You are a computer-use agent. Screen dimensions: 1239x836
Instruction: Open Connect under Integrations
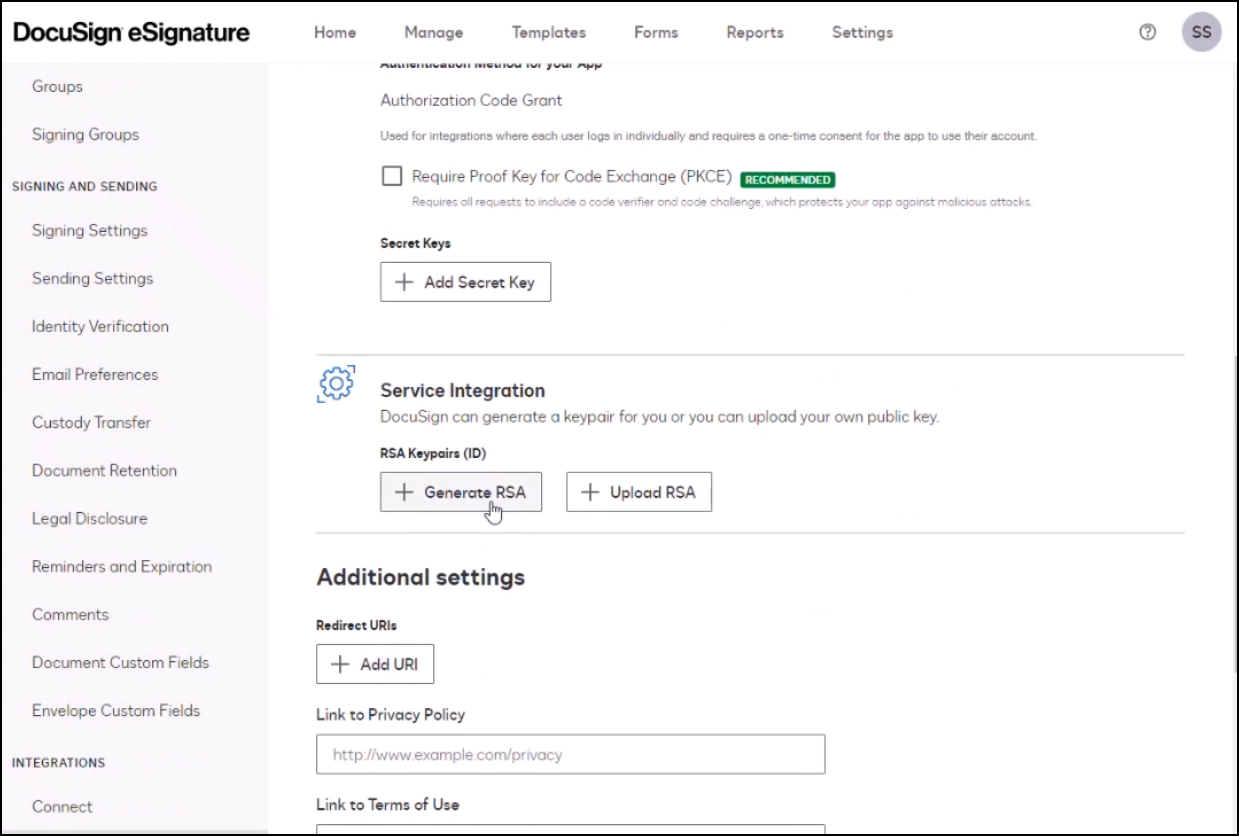[62, 807]
